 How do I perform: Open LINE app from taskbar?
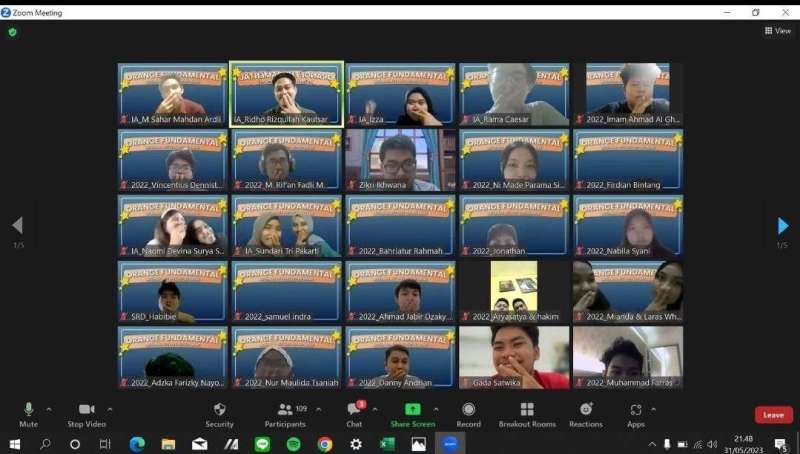(262, 444)
